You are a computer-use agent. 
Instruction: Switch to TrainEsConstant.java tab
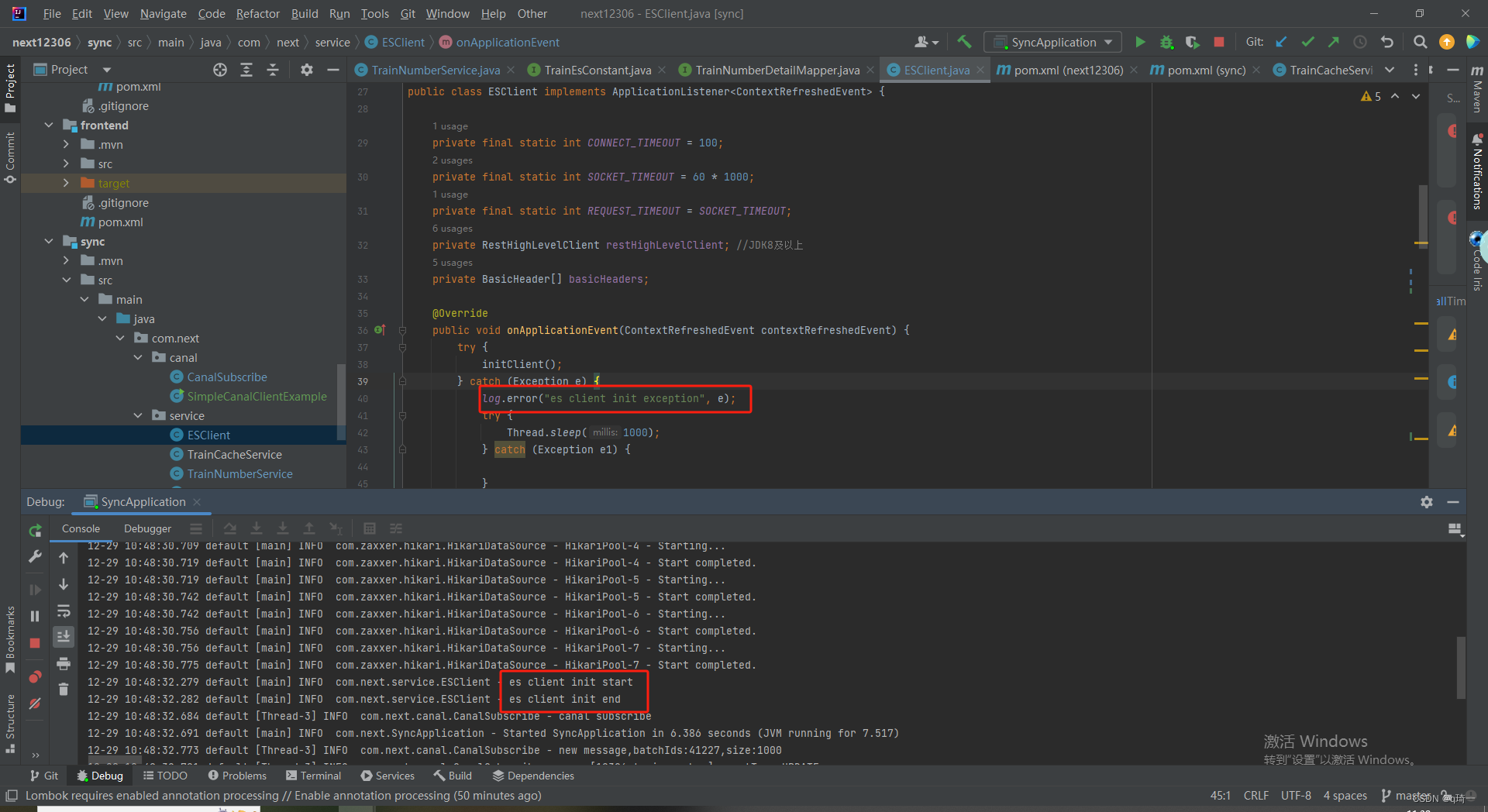point(597,70)
